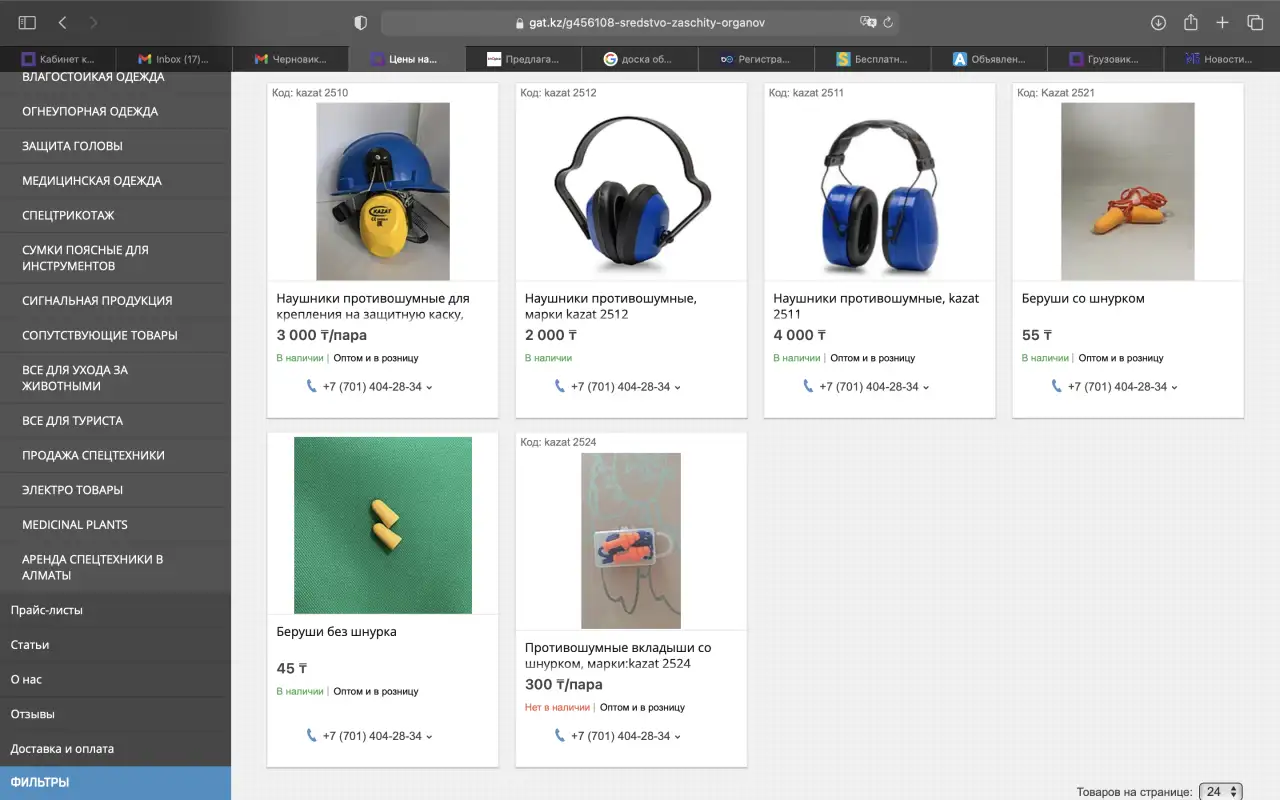This screenshot has height=800, width=1280.
Task: Open the privacy report shield icon
Action: 361,22
